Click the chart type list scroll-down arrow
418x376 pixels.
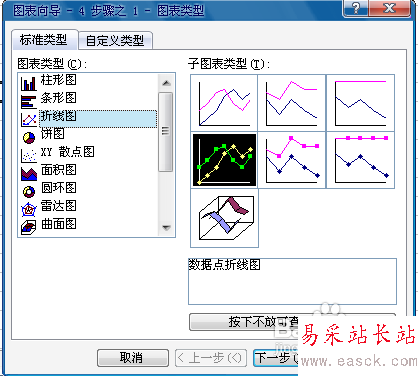(x=166, y=228)
